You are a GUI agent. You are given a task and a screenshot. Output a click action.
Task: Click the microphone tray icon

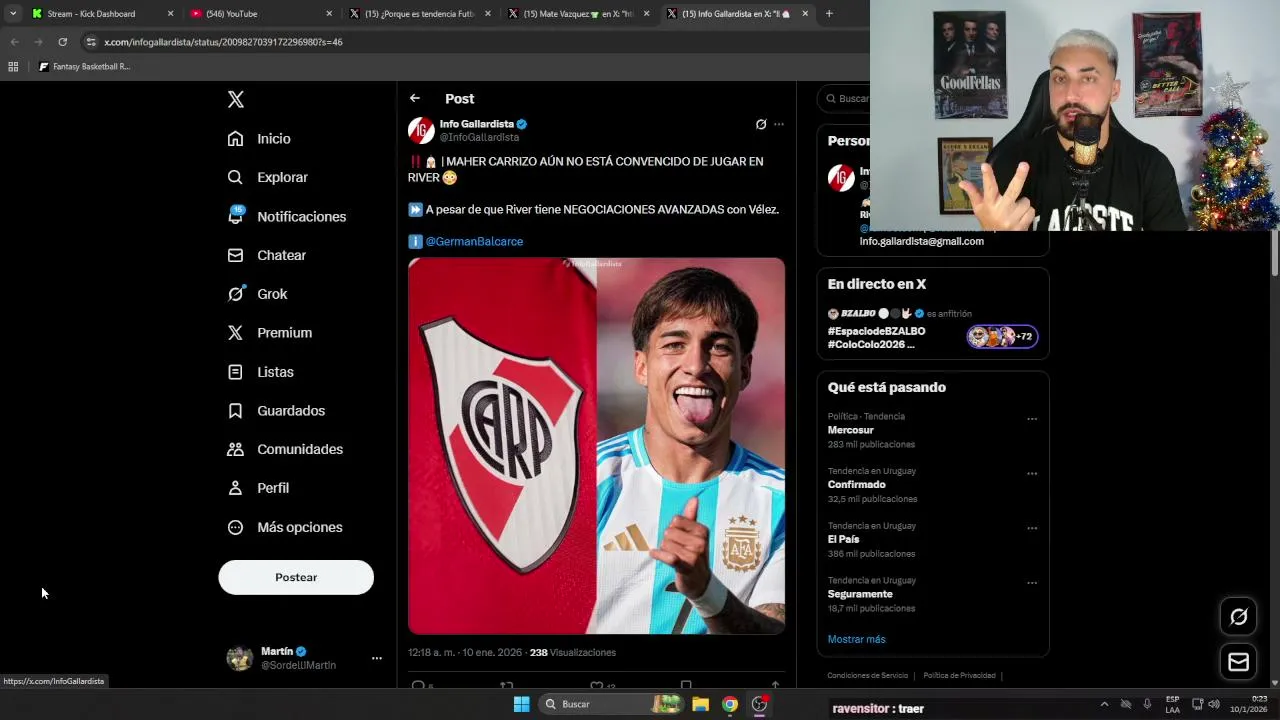point(1147,704)
